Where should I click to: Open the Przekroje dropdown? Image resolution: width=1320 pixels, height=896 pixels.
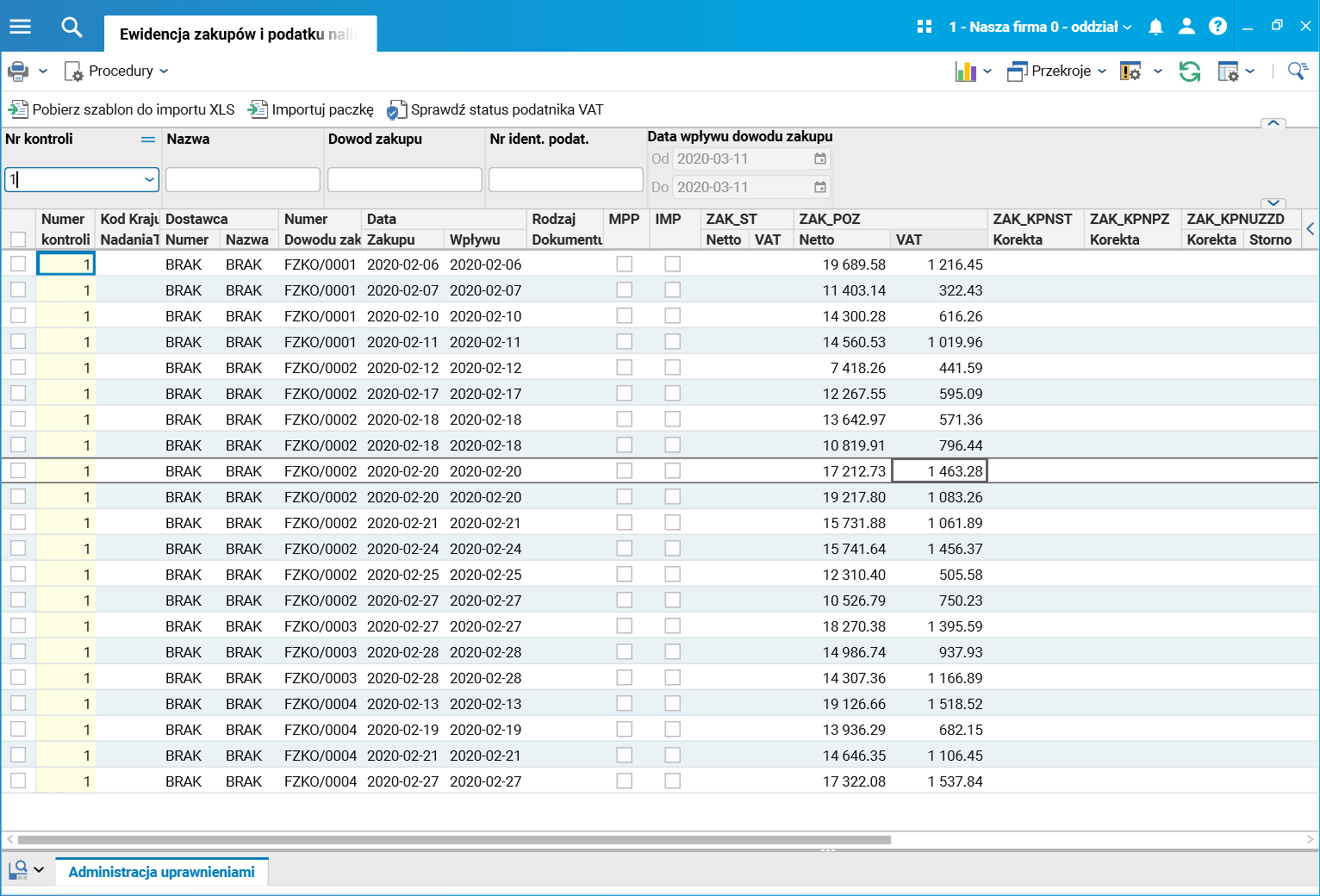(x=1060, y=72)
